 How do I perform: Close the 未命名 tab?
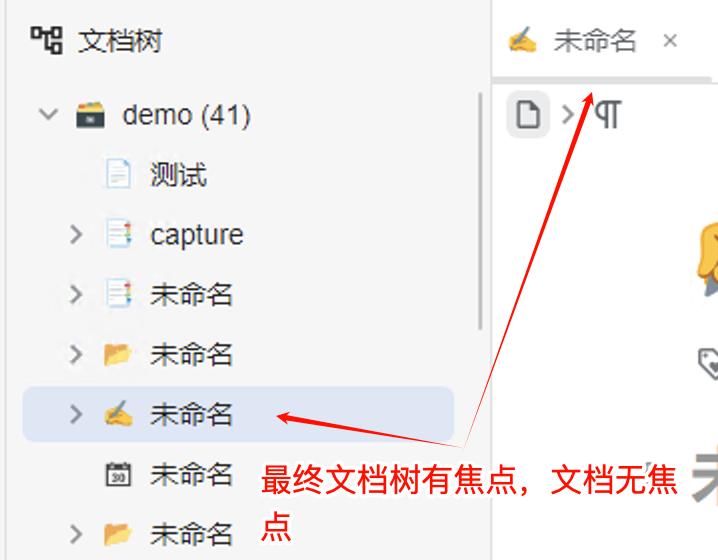pyautogui.click(x=670, y=41)
